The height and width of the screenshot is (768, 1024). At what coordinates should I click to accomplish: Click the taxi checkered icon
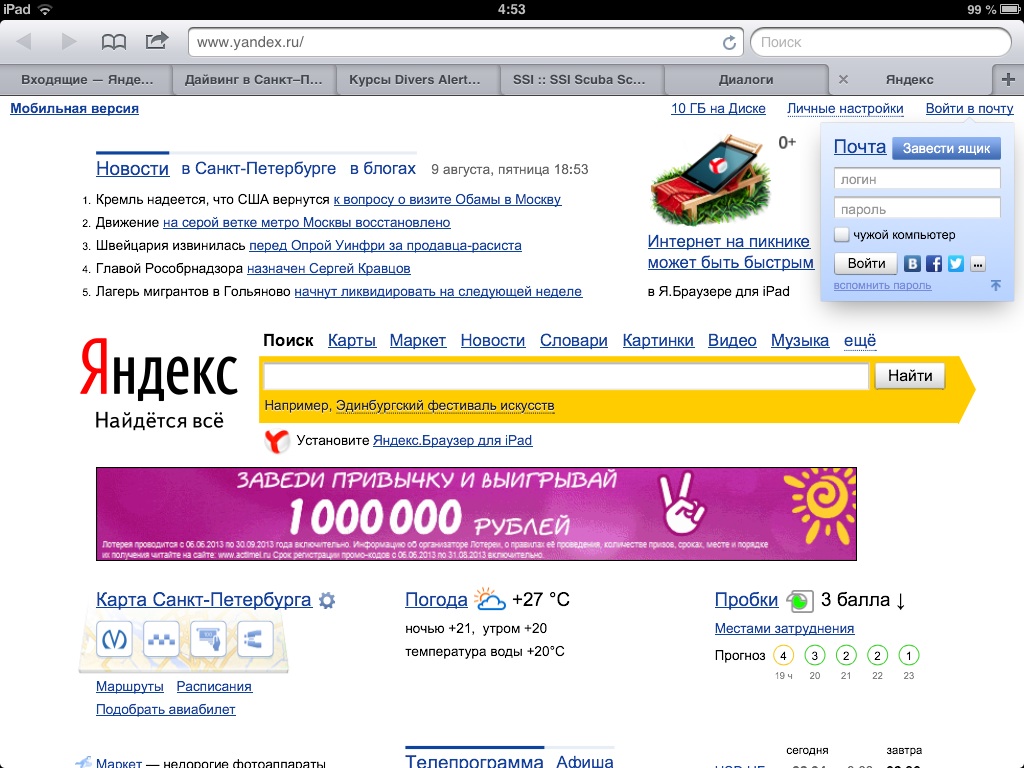tap(161, 638)
